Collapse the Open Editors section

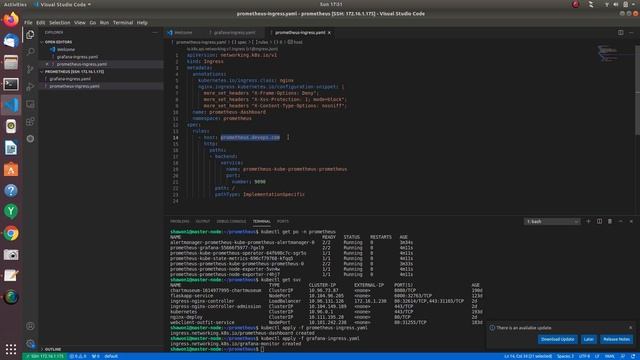58,42
